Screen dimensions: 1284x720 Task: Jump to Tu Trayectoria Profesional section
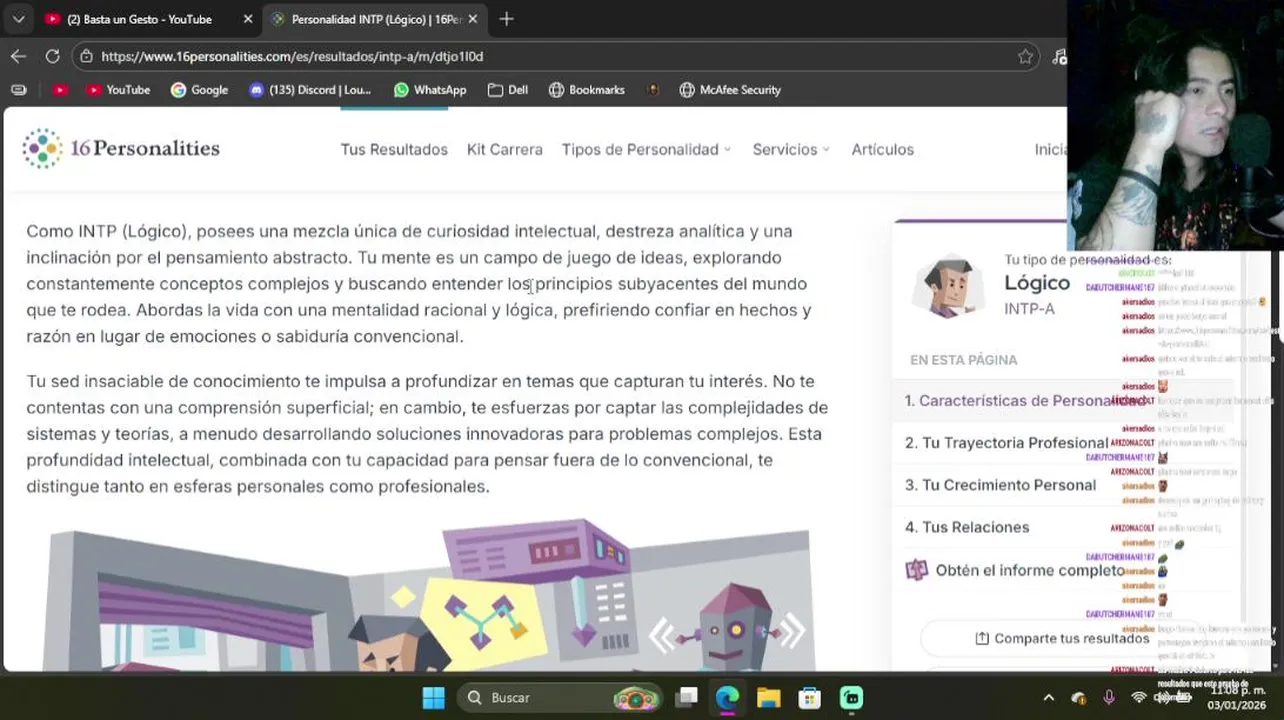(x=1006, y=443)
